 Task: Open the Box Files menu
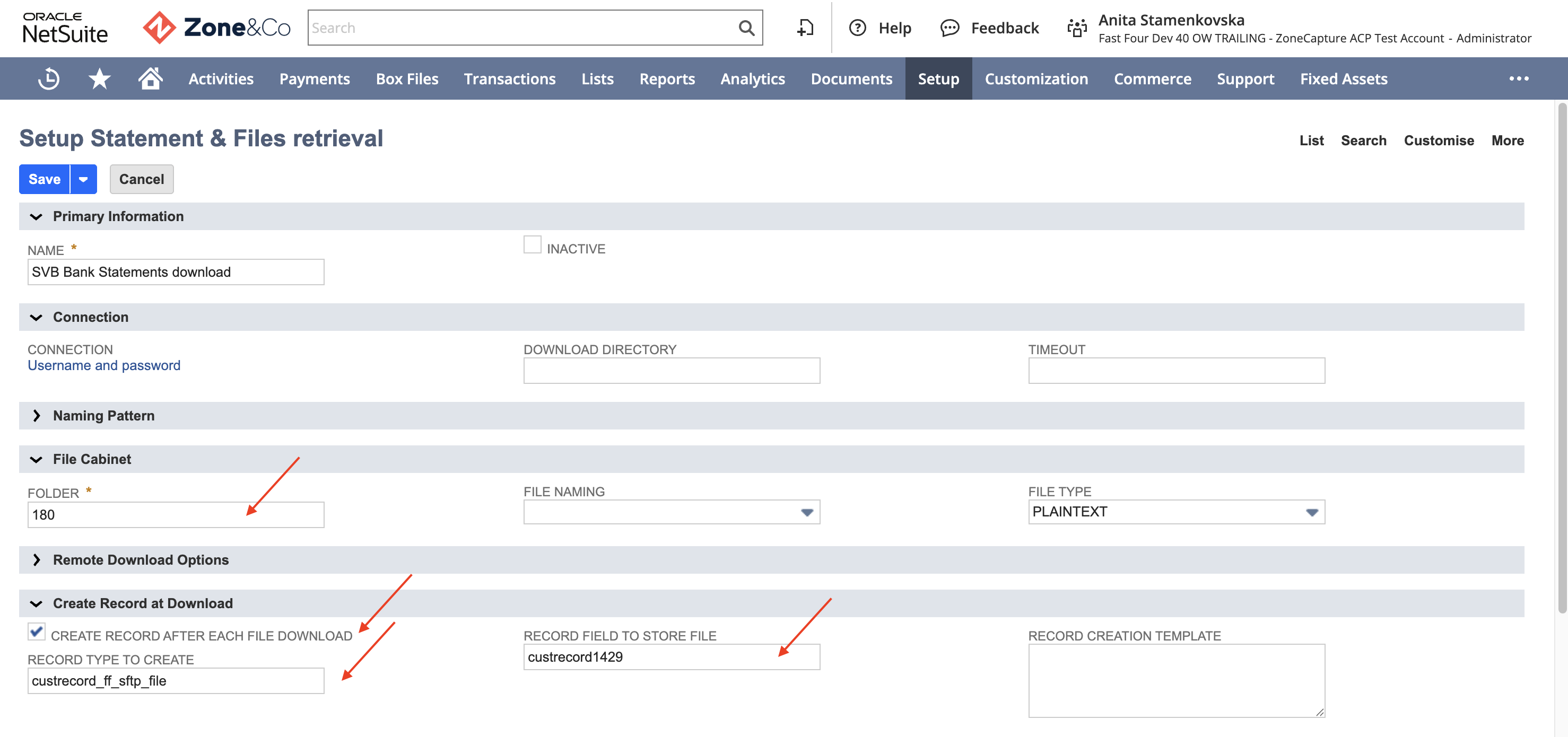[407, 78]
